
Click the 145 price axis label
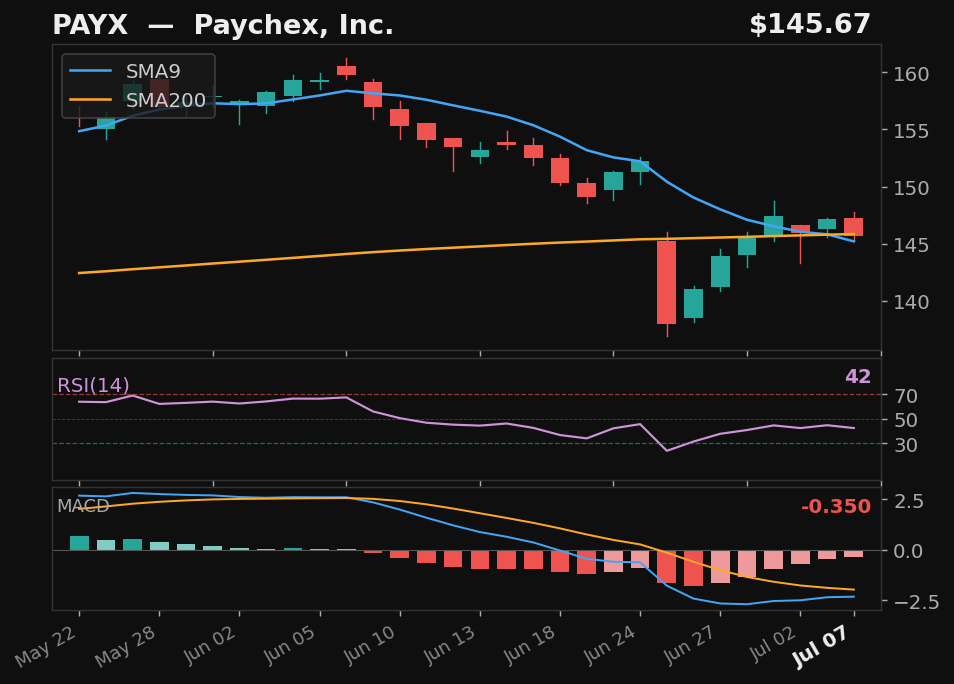(x=911, y=245)
